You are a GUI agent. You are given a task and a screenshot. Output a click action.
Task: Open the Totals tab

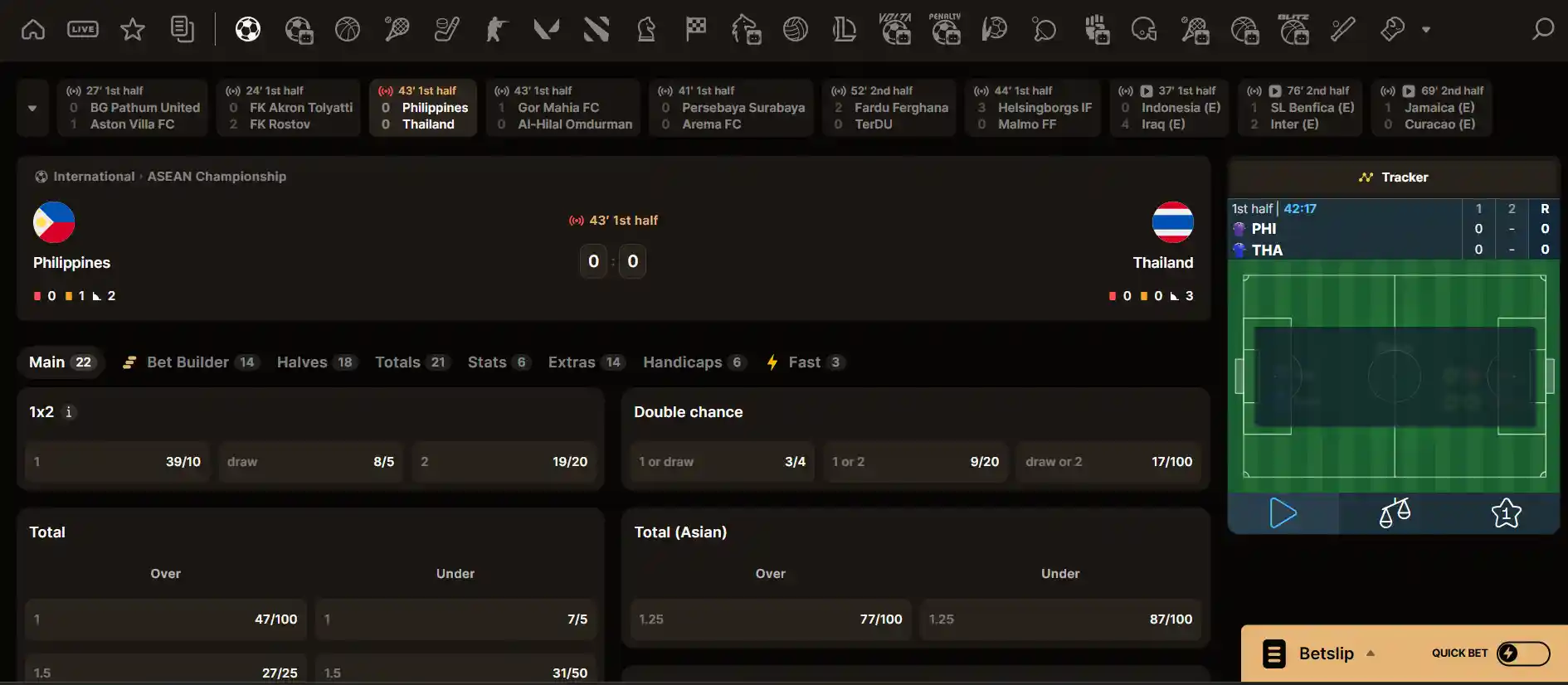pos(412,362)
